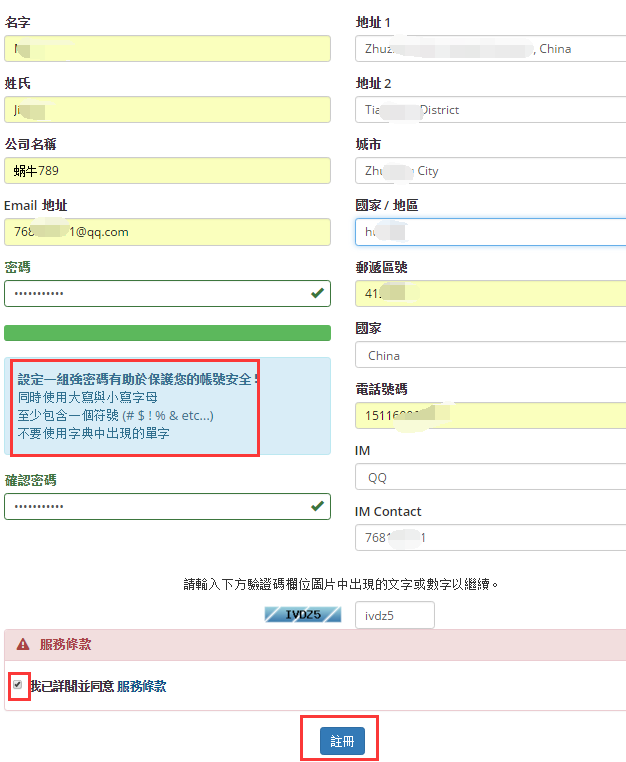The height and width of the screenshot is (762, 626).
Task: Open the 國家 dropdown showing China
Action: 490,355
